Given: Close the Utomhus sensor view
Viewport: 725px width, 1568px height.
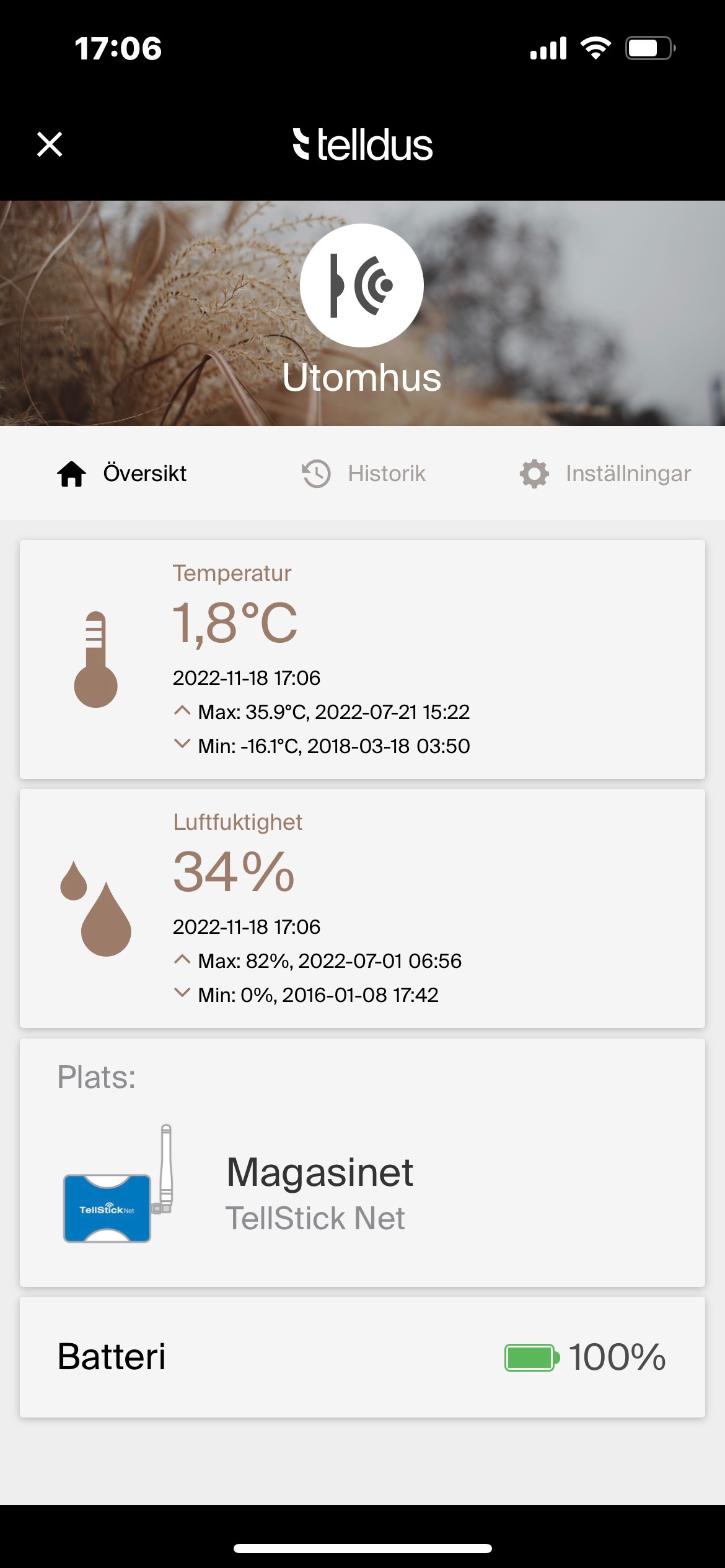Looking at the screenshot, I should [x=50, y=144].
